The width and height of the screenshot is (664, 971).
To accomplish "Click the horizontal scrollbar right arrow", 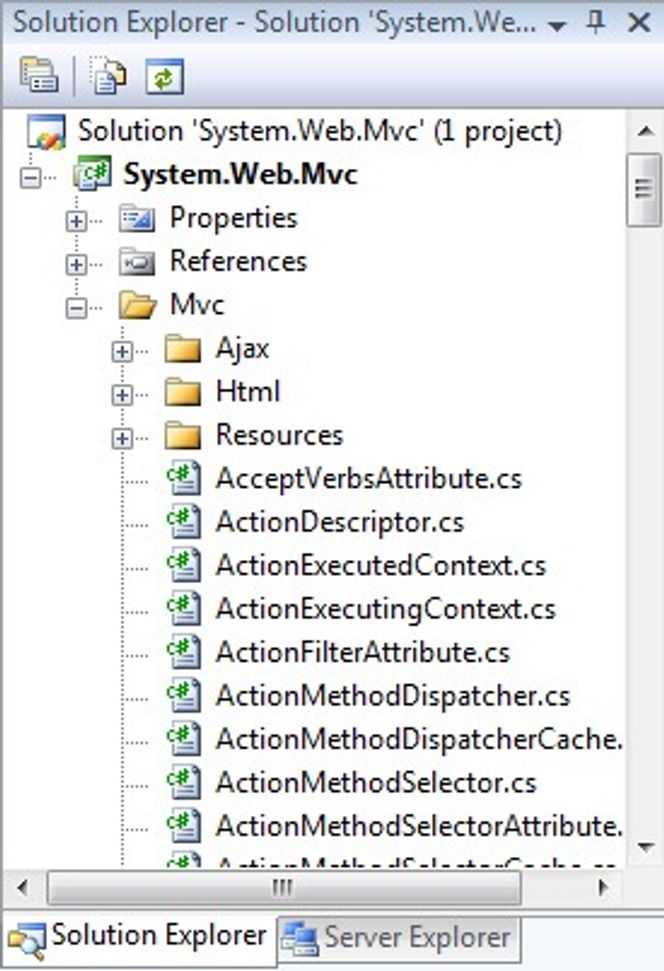I will 603,887.
